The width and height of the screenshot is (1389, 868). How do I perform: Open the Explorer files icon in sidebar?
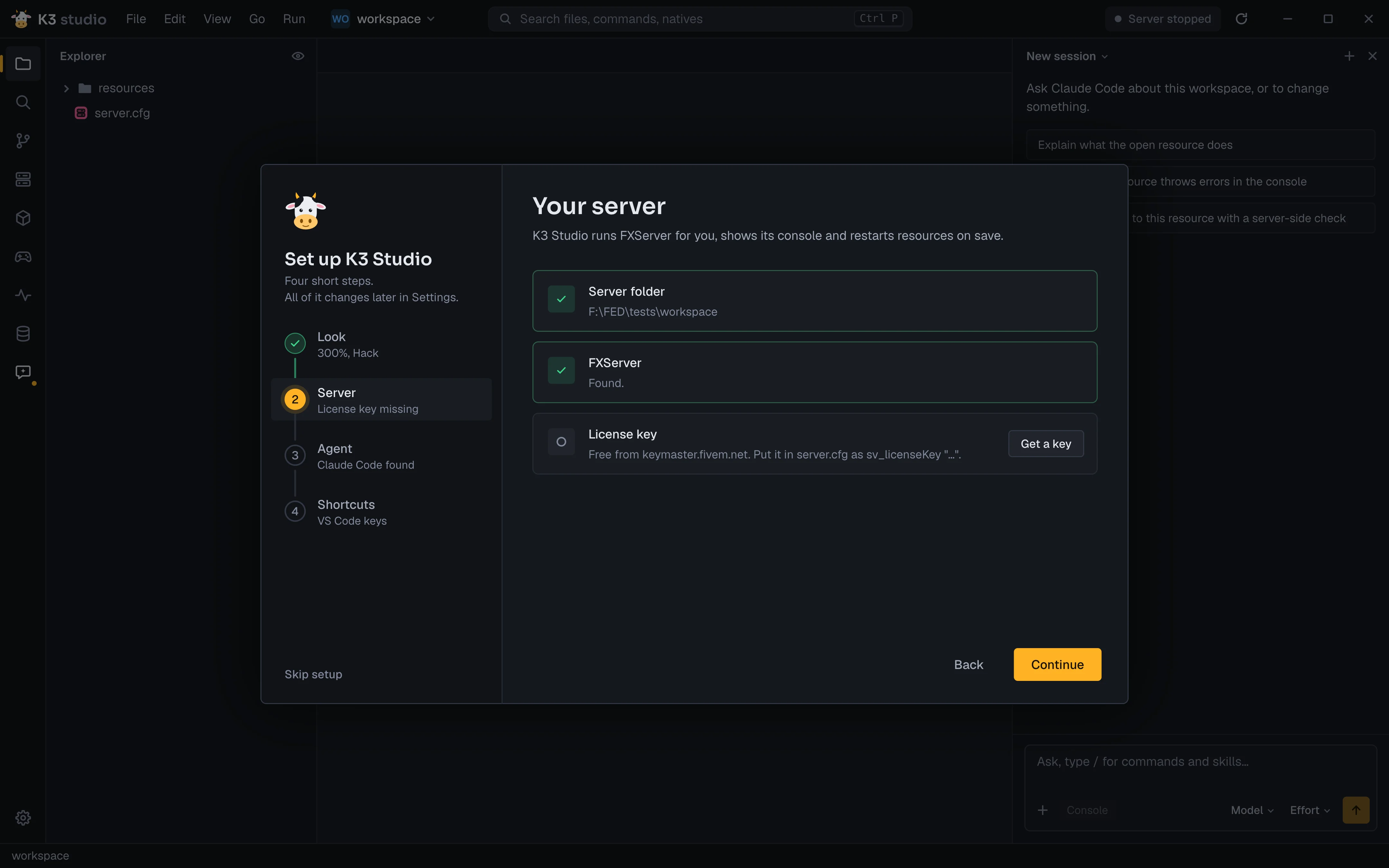(23, 64)
